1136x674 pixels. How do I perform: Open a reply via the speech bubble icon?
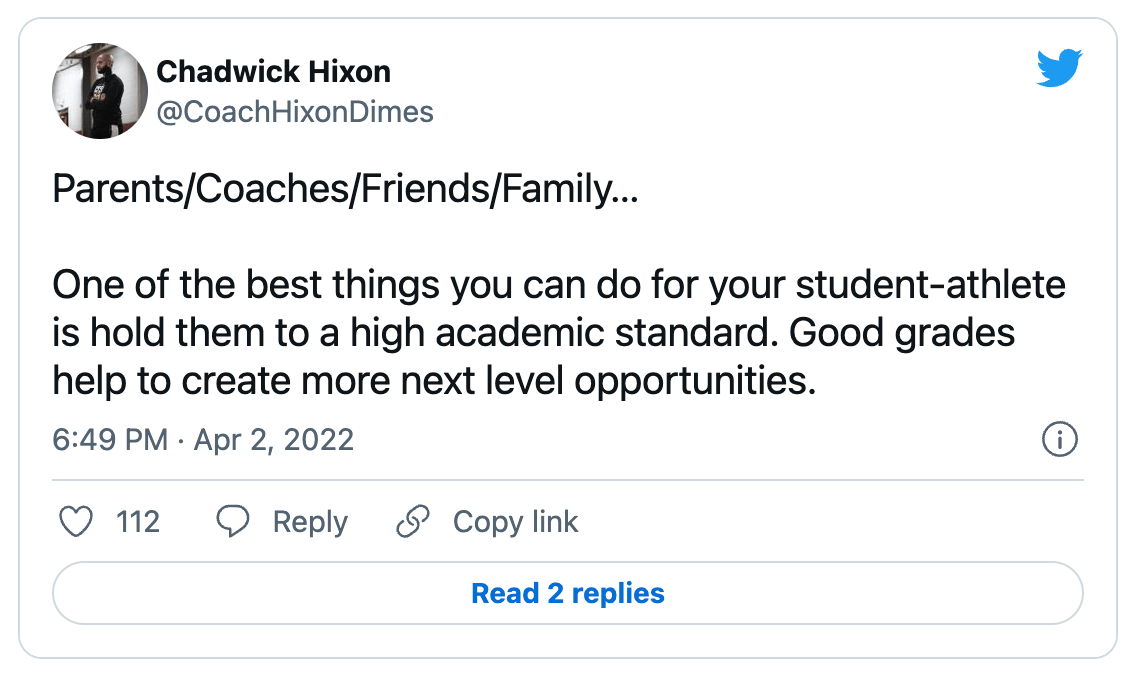pyautogui.click(x=232, y=521)
